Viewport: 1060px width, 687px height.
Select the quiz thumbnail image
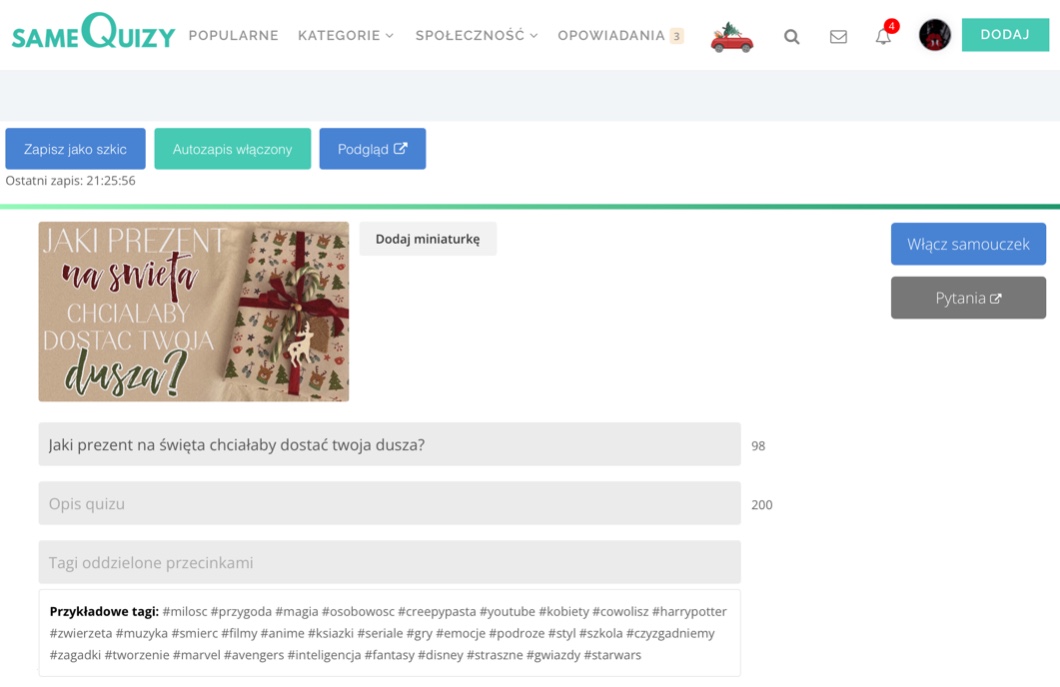click(194, 312)
